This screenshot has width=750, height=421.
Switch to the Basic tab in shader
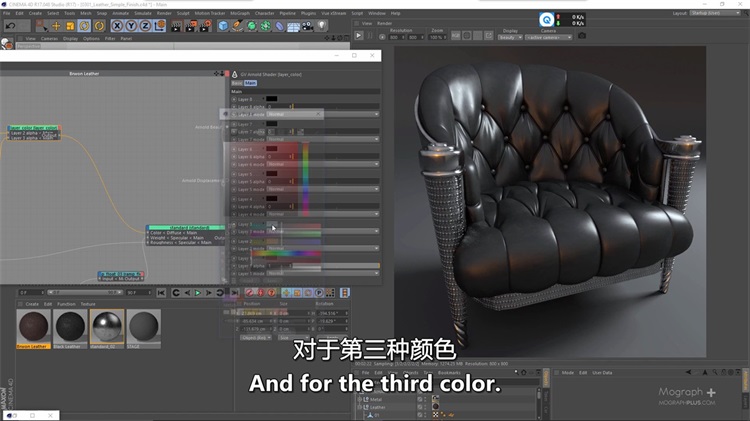pyautogui.click(x=238, y=83)
